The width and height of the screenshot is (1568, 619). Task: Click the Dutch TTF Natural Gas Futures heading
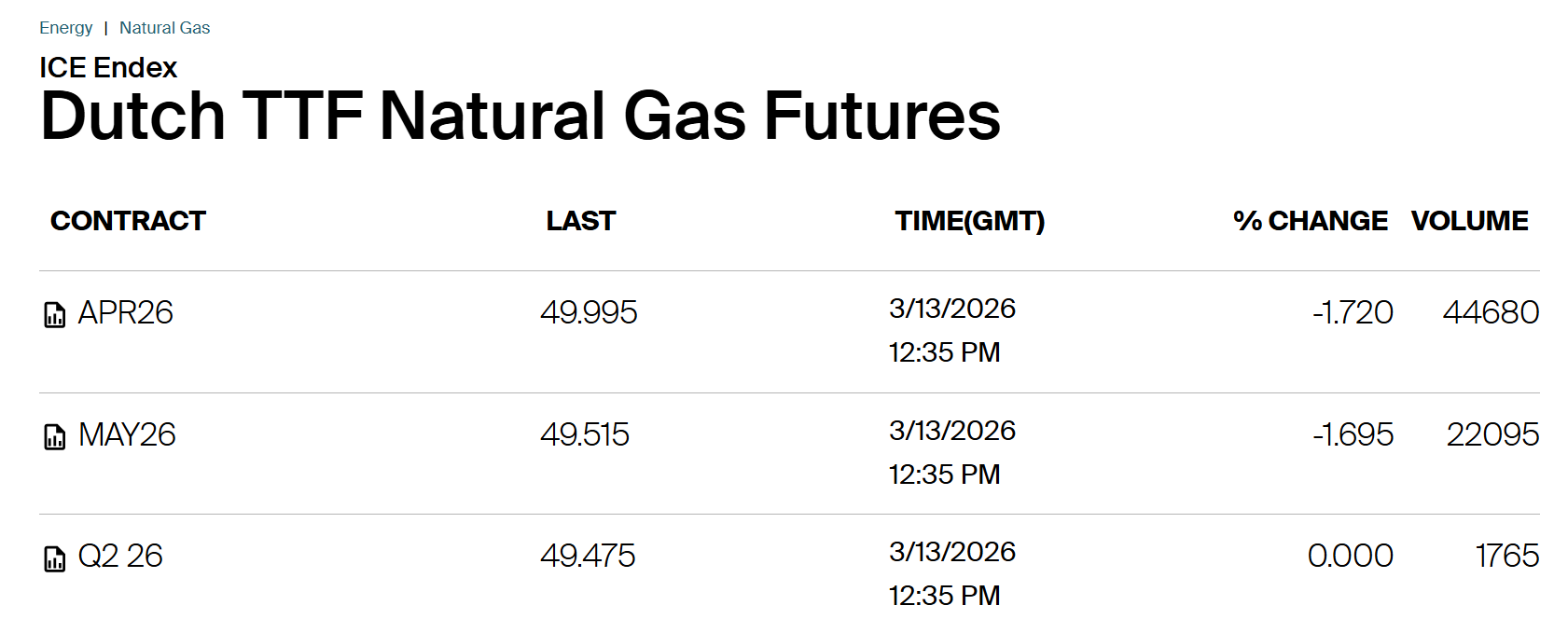click(520, 117)
